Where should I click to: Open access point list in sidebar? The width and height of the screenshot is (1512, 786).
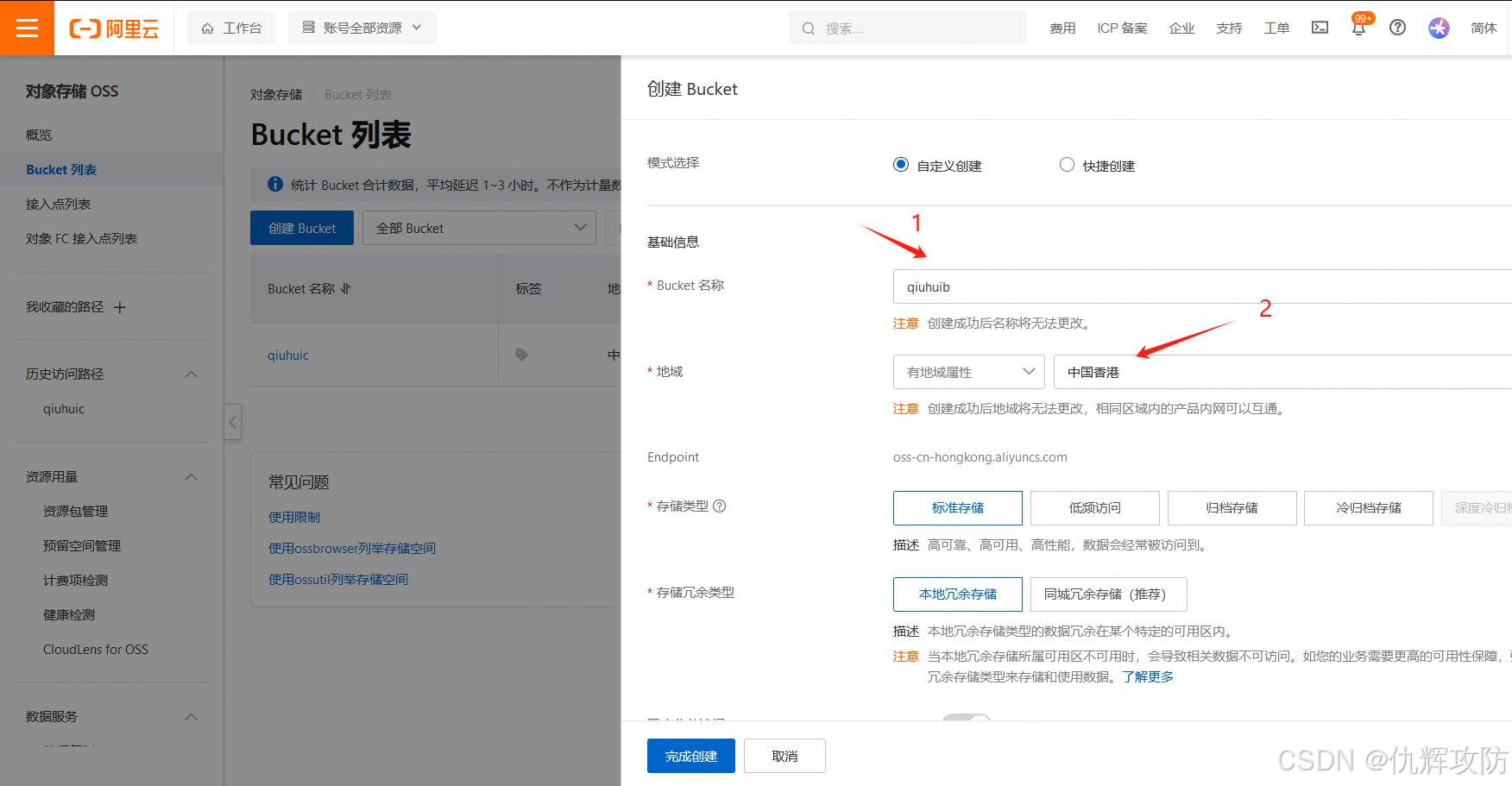58,204
